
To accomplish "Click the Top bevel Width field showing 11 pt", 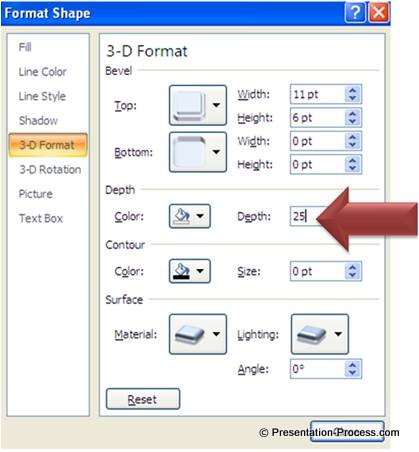I will (318, 94).
